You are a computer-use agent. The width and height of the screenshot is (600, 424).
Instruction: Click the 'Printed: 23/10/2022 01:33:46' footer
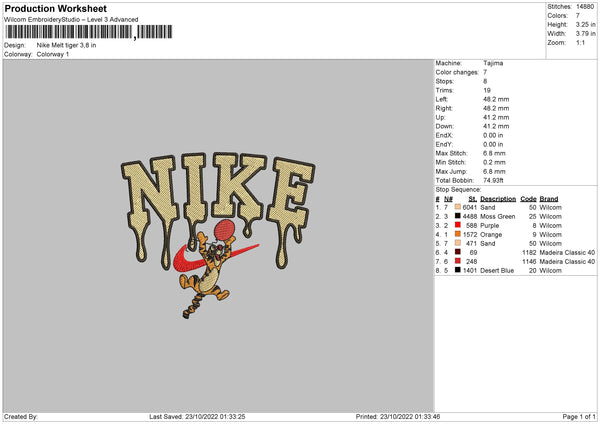point(398,417)
